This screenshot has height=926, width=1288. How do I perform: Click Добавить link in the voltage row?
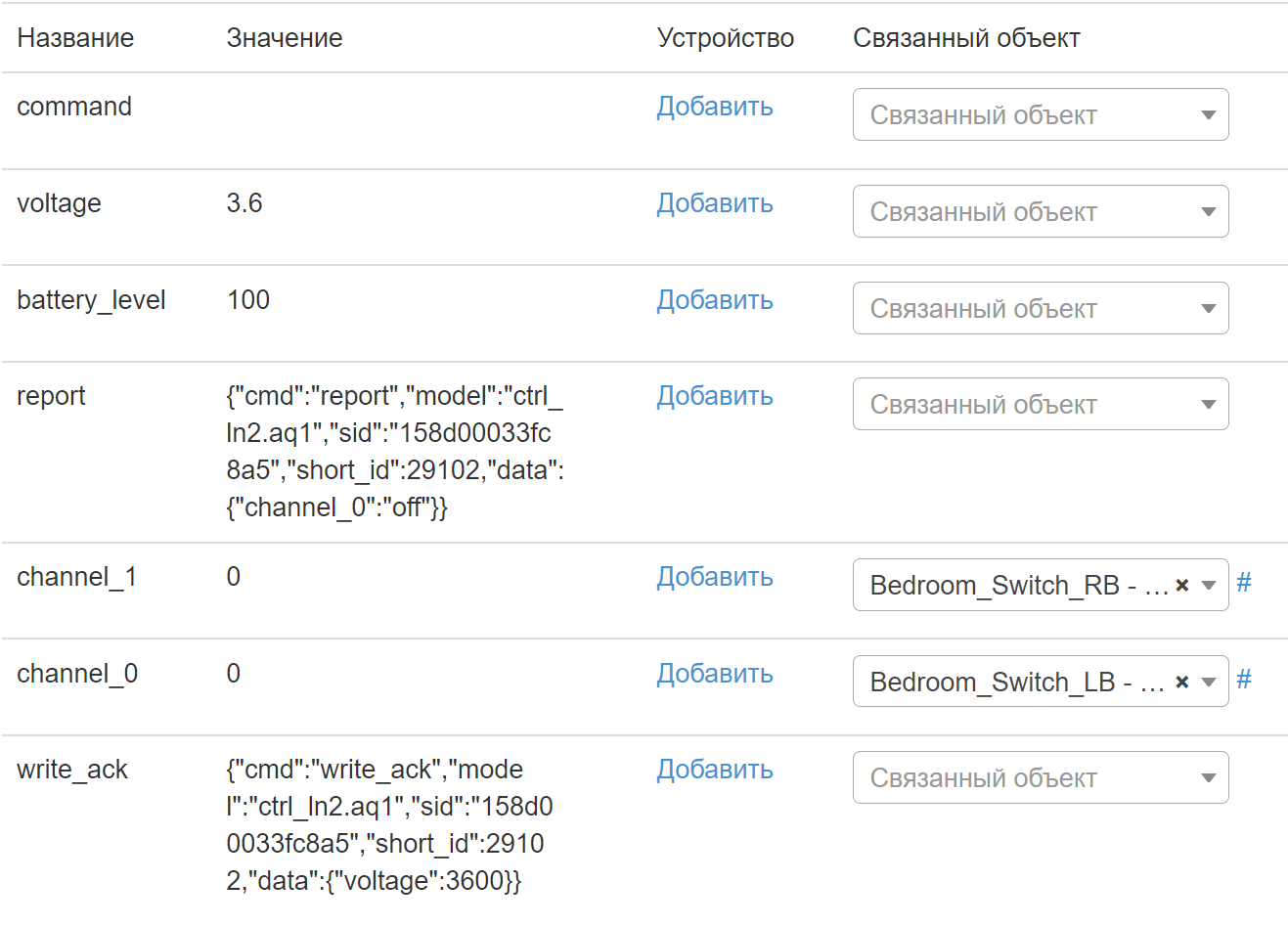(714, 203)
